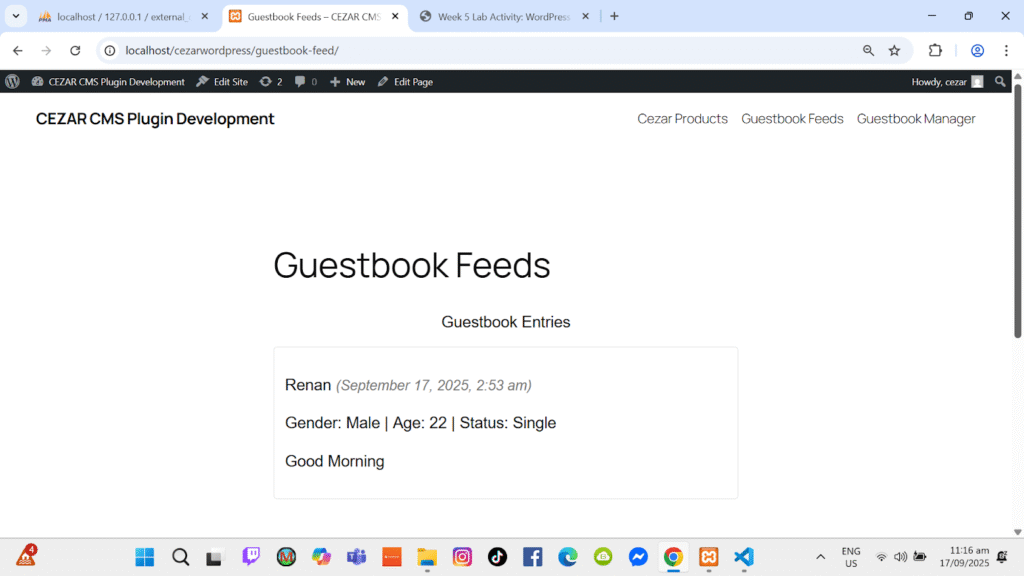The width and height of the screenshot is (1024, 576).
Task: Click the updates icon showing 2
Action: (x=271, y=82)
